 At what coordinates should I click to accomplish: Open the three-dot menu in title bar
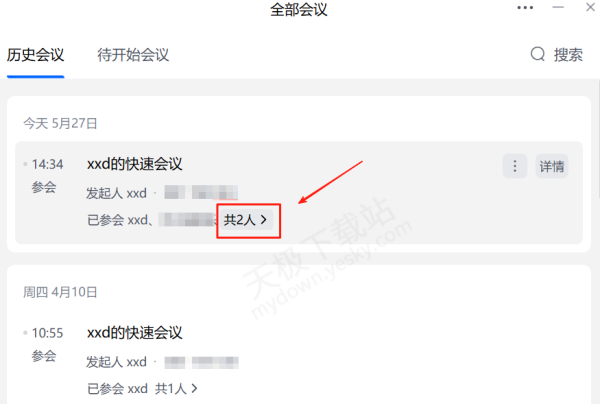[x=525, y=8]
